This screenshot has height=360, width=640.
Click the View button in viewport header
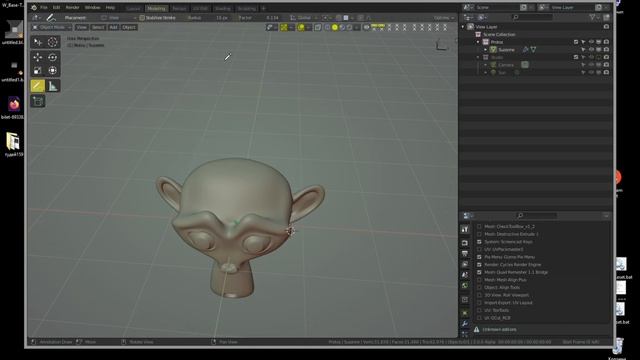[81, 27]
